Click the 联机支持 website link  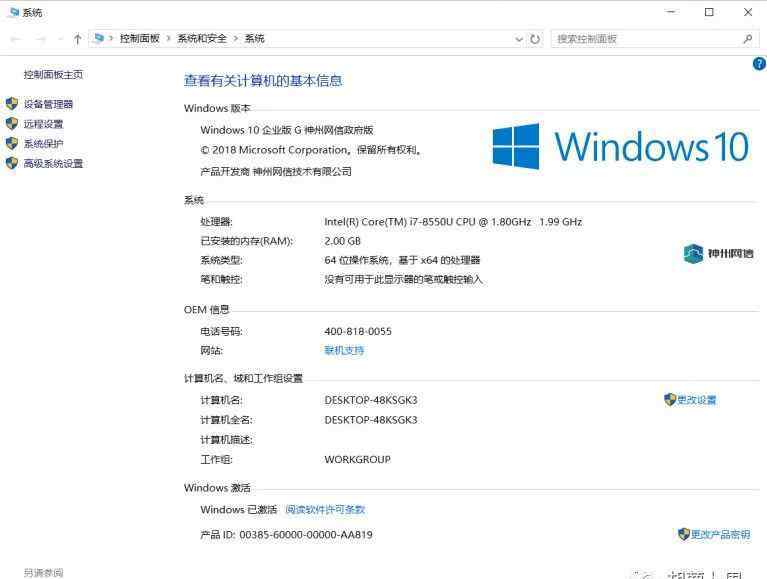[344, 350]
